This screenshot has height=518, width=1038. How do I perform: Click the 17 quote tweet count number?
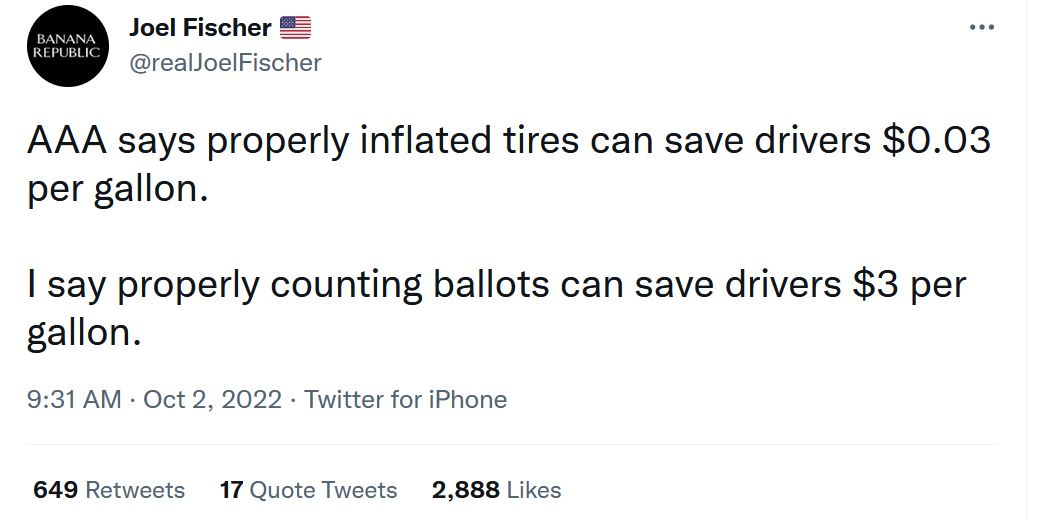(232, 490)
